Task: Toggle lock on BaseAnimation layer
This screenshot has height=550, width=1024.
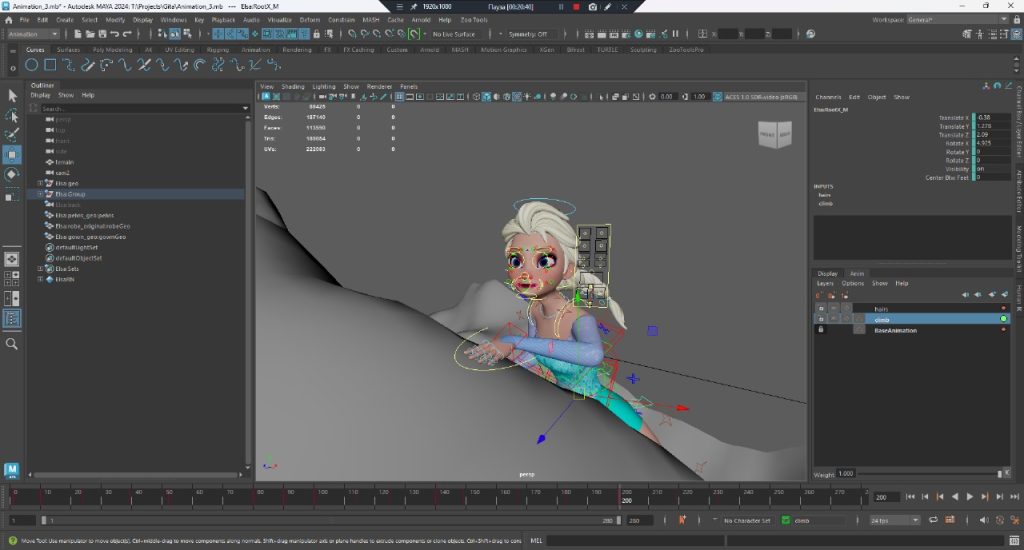Action: [x=821, y=330]
